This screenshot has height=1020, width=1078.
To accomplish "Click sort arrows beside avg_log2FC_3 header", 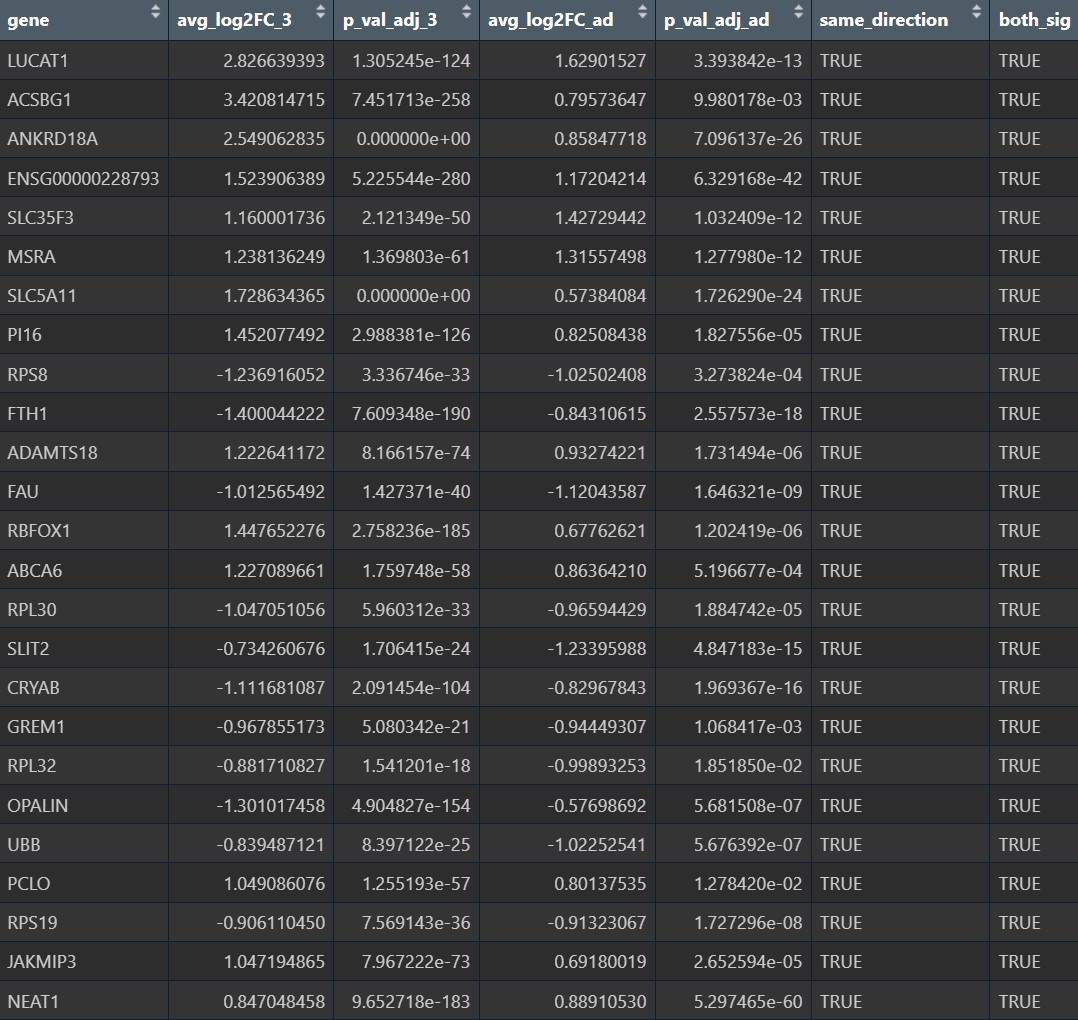I will (x=320, y=13).
